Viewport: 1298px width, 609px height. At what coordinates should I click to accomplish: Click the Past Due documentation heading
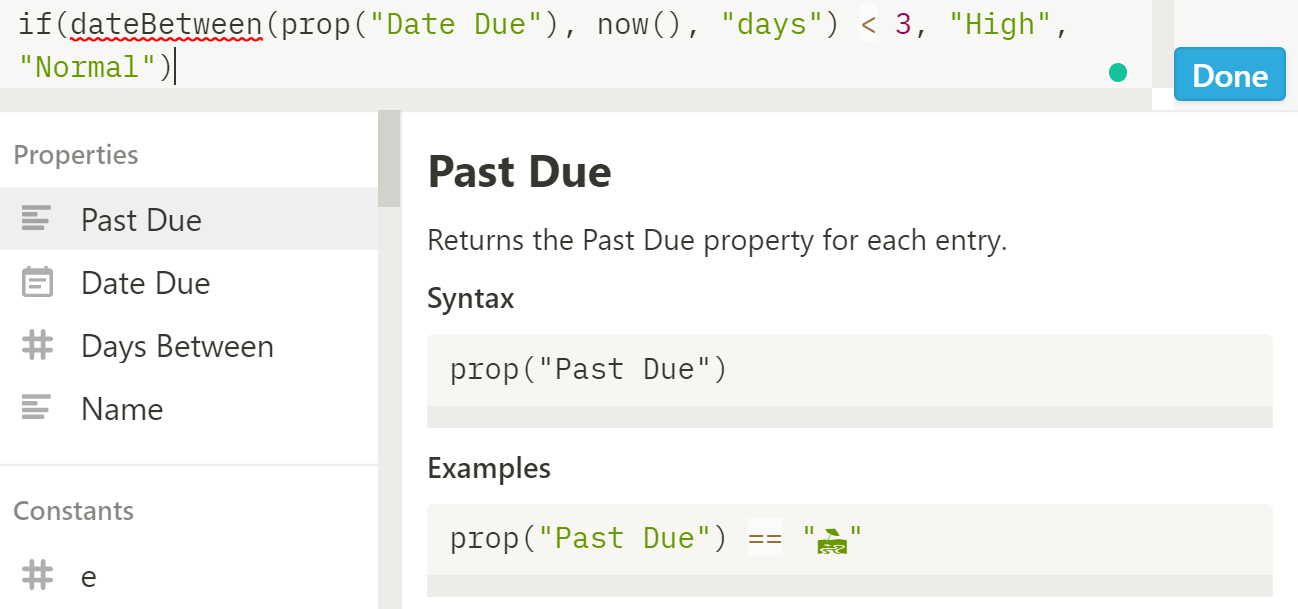(519, 172)
